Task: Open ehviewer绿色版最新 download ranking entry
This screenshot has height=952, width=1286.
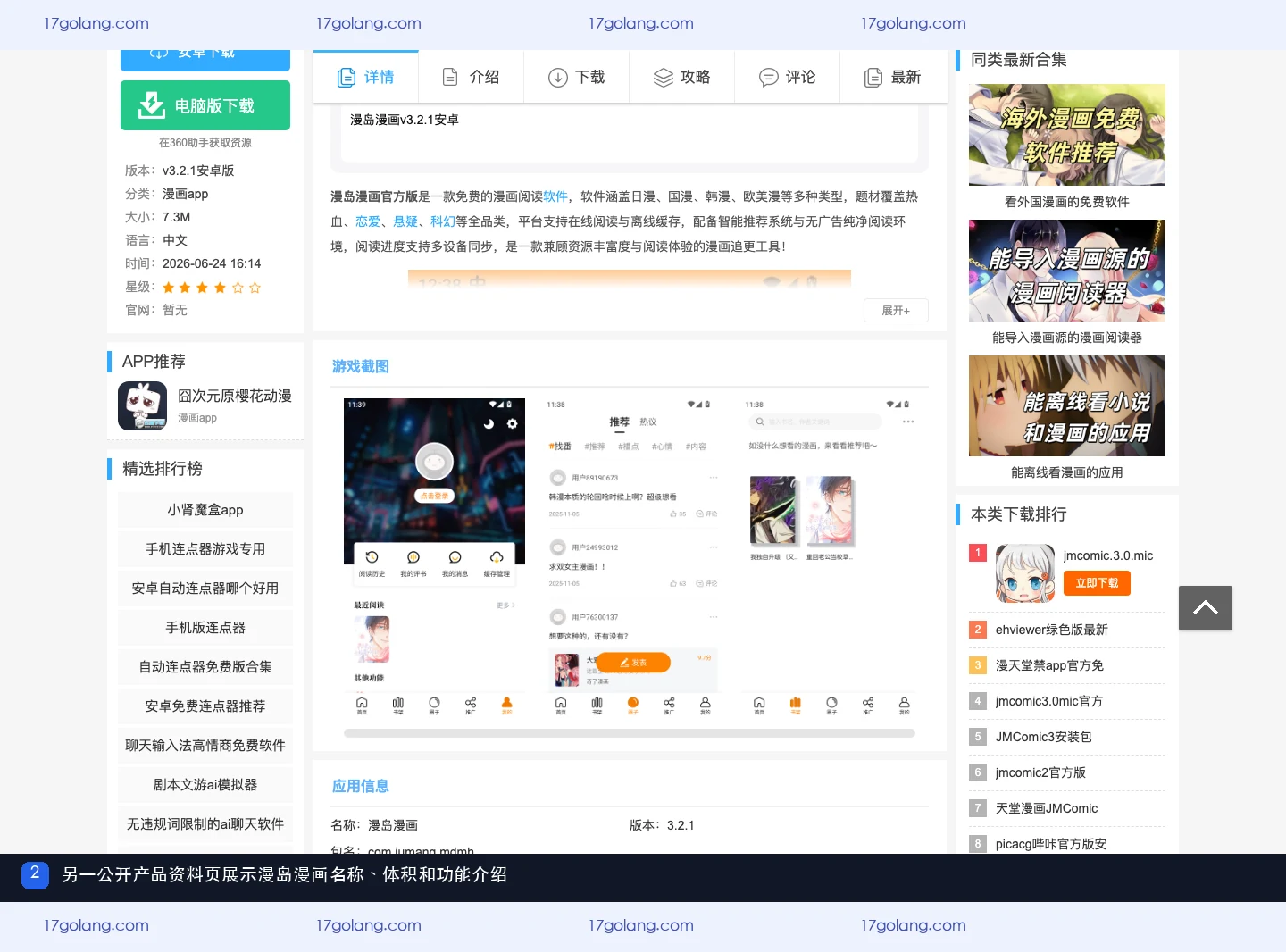Action: click(1052, 630)
